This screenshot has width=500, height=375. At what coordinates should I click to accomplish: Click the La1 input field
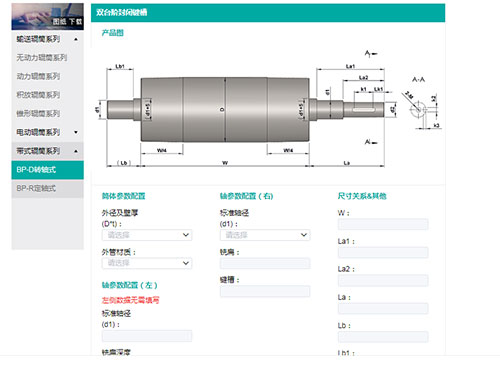(383, 252)
